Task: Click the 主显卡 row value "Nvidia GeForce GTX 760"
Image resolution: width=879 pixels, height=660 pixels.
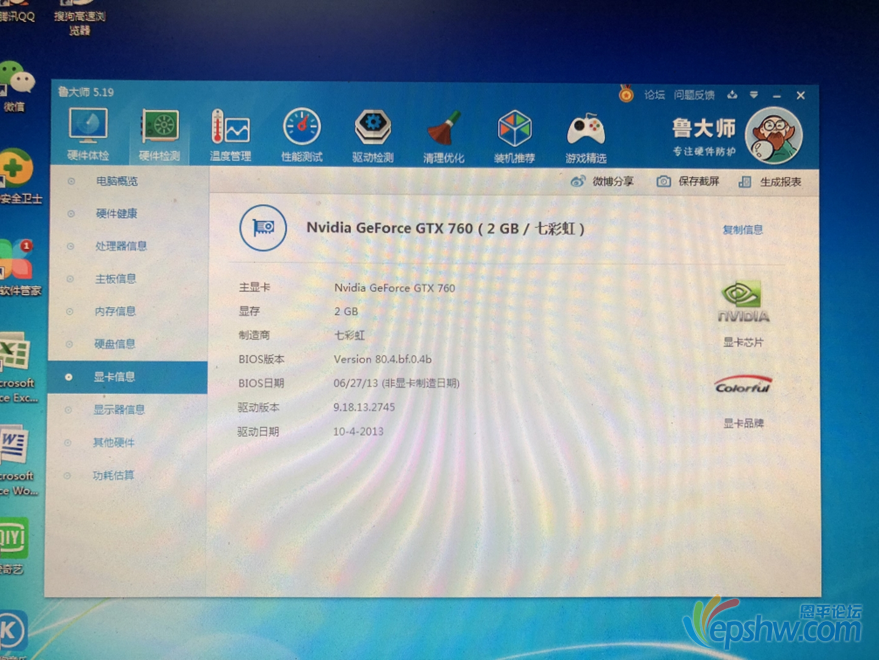Action: pos(395,288)
